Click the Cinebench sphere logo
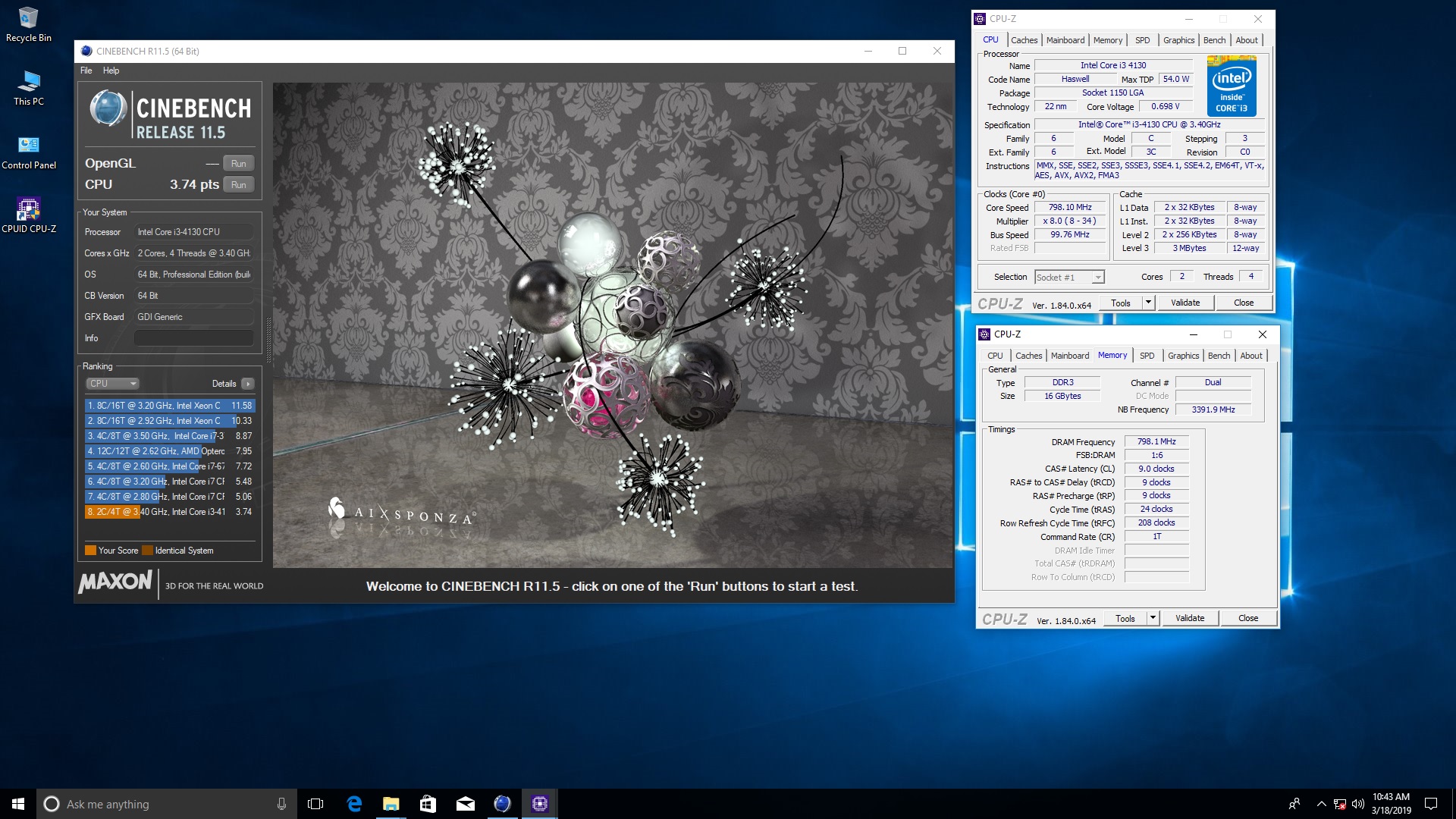 (108, 108)
